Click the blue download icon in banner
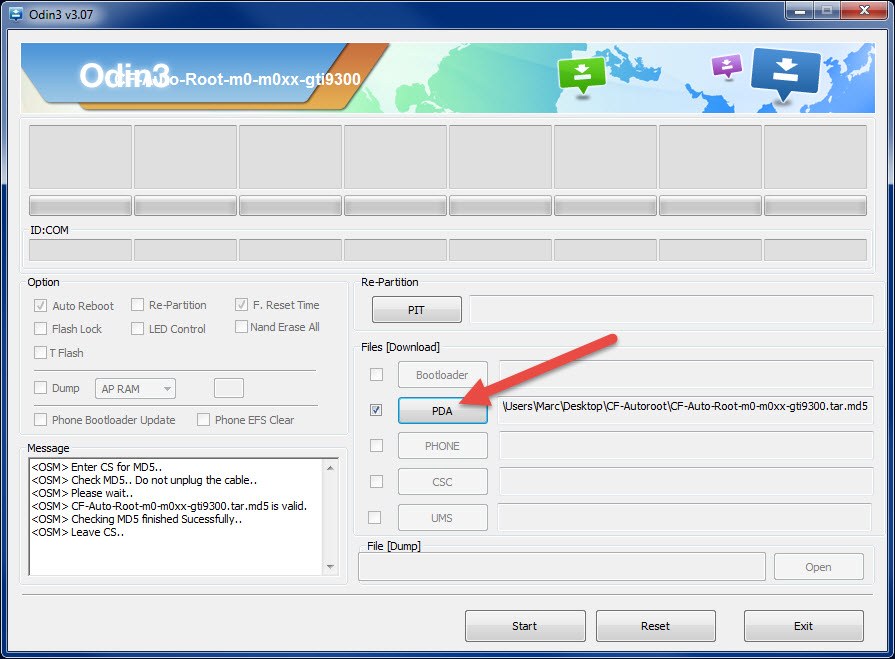This screenshot has height=659, width=895. coord(786,73)
